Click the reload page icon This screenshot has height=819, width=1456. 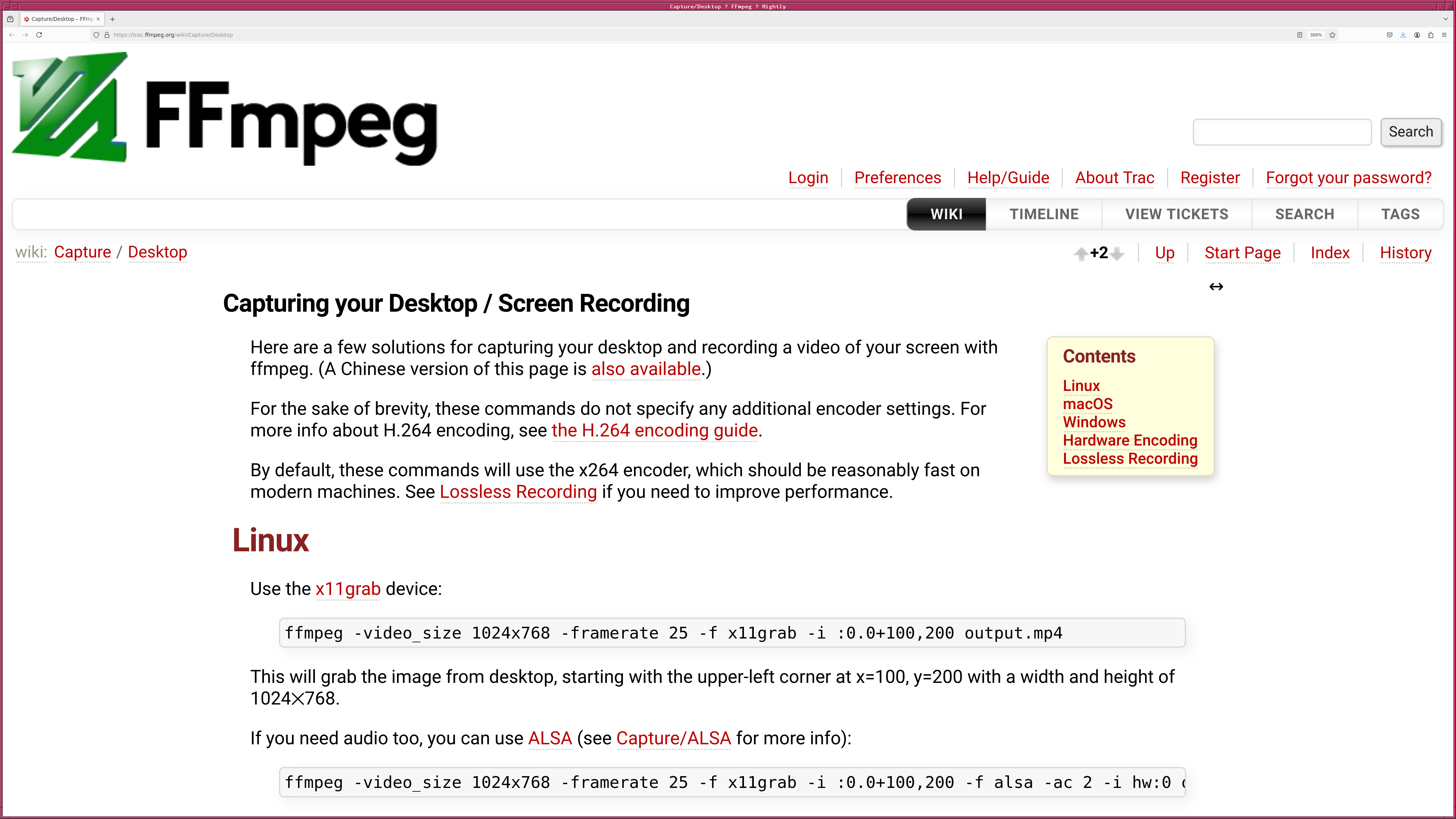pos(39,35)
